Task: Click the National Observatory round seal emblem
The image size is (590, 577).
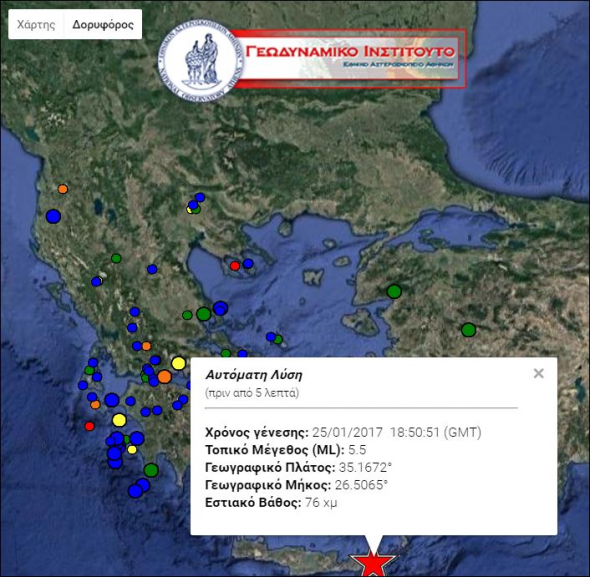Action: (x=200, y=61)
